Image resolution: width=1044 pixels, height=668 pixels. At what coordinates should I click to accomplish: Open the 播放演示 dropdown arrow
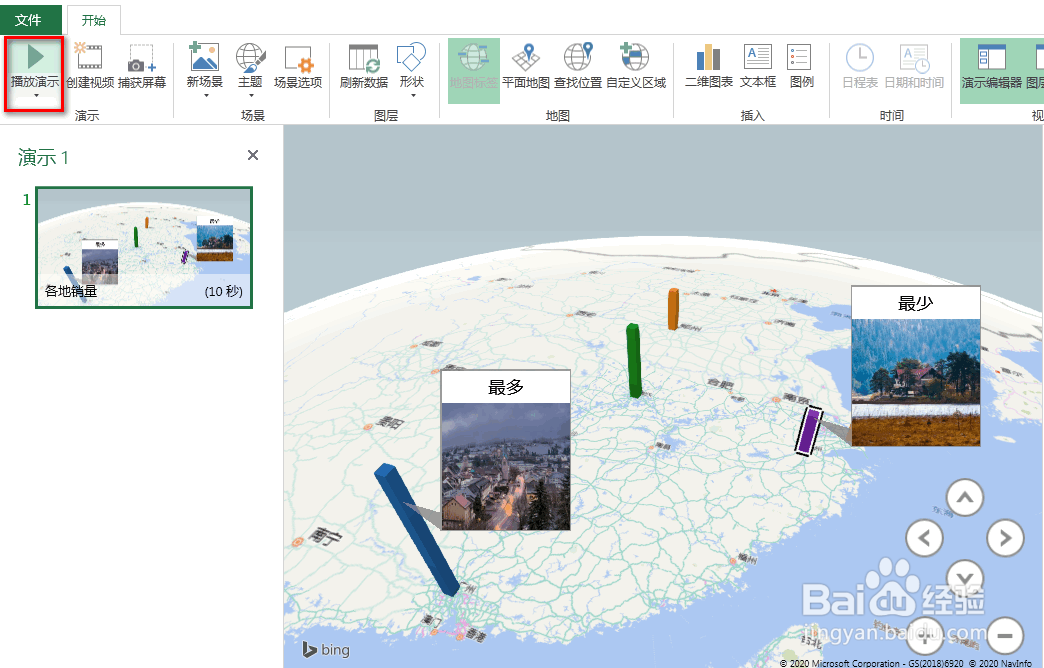pos(36,96)
